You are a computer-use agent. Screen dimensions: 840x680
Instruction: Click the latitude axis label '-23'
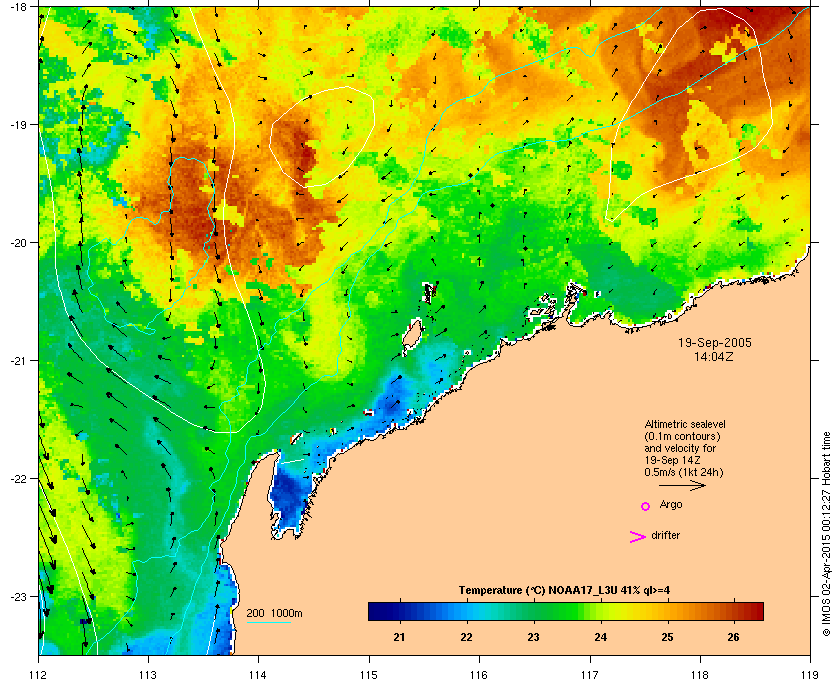pos(19,596)
